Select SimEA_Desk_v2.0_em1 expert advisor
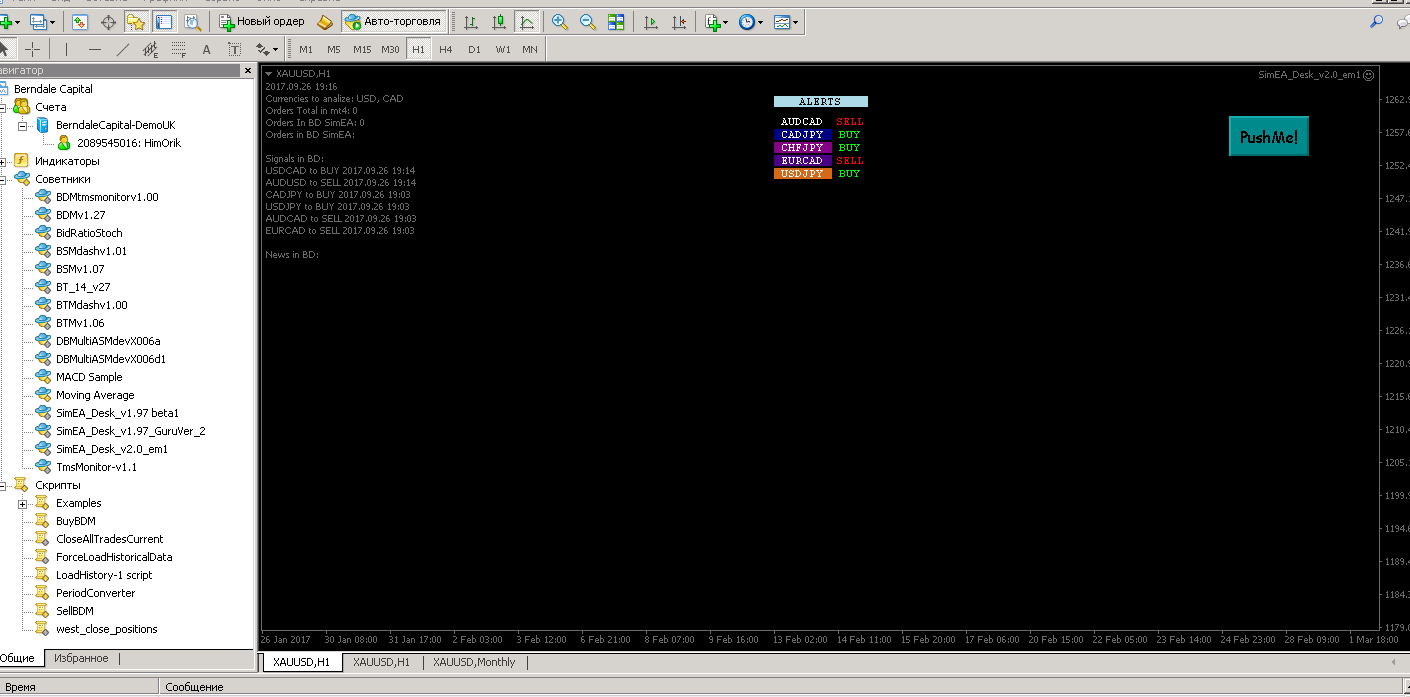This screenshot has width=1410, height=697. pyautogui.click(x=112, y=449)
